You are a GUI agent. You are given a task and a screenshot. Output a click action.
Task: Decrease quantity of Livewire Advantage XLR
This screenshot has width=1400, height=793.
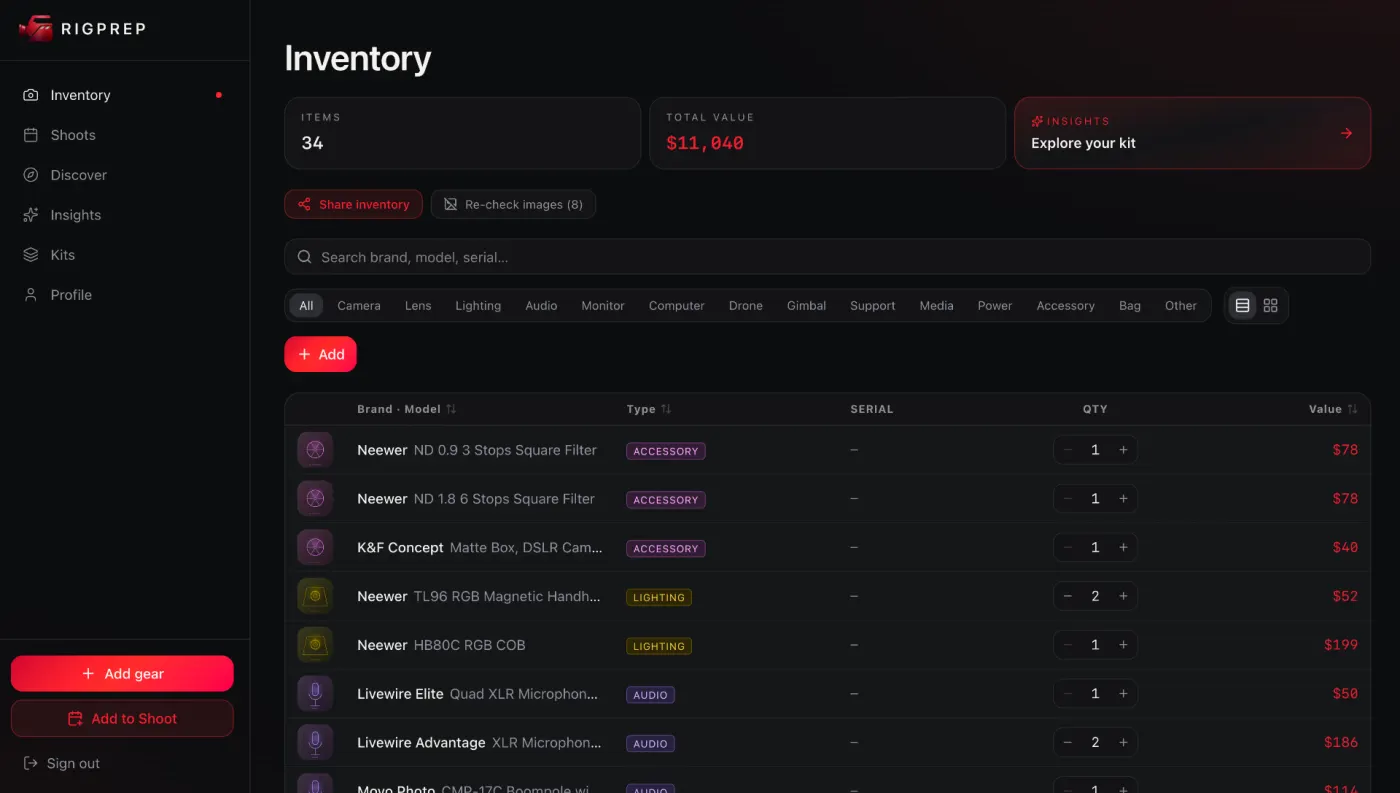click(x=1068, y=743)
